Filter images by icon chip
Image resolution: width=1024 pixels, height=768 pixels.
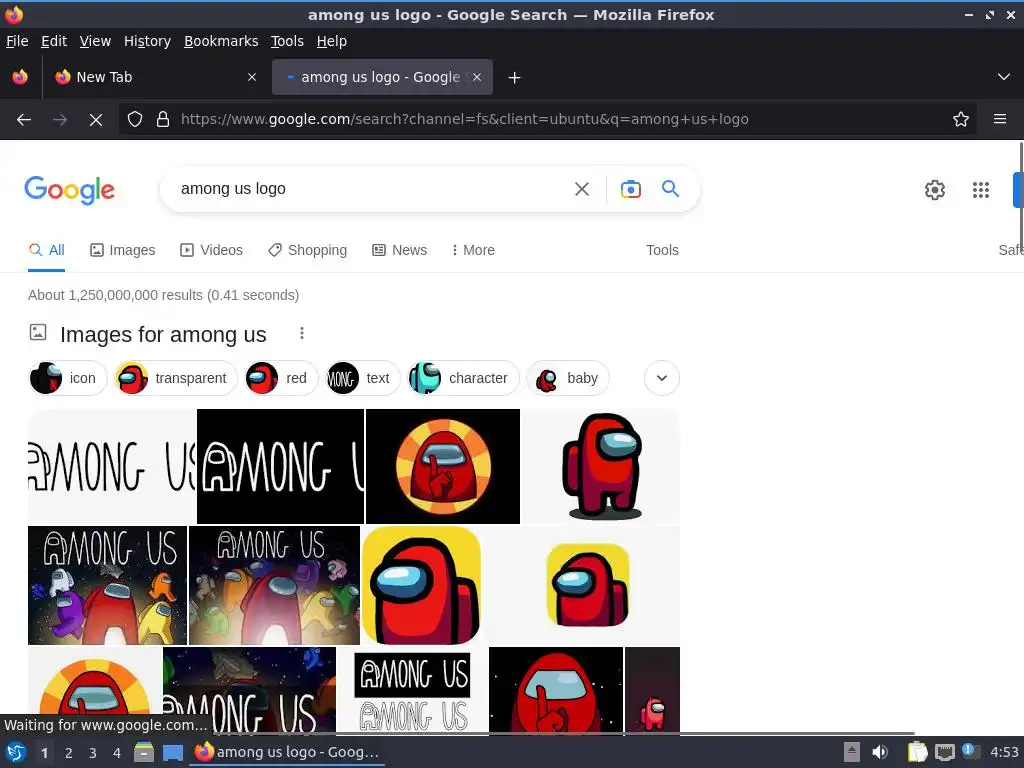pos(67,378)
